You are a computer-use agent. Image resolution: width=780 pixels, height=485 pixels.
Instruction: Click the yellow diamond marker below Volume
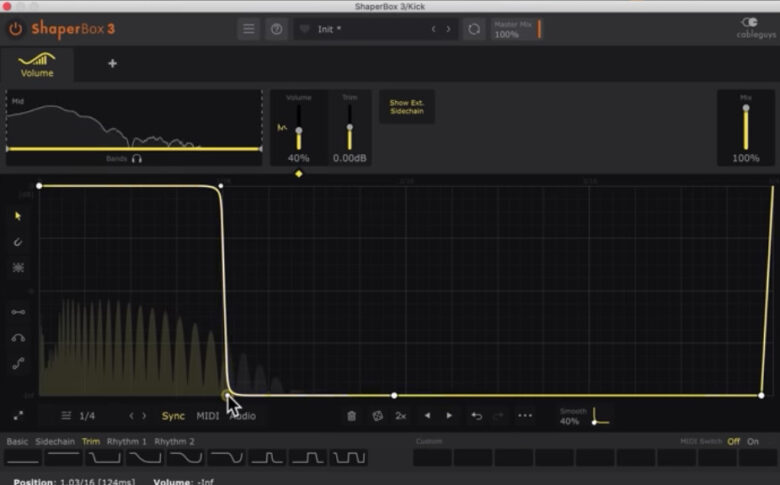(298, 174)
